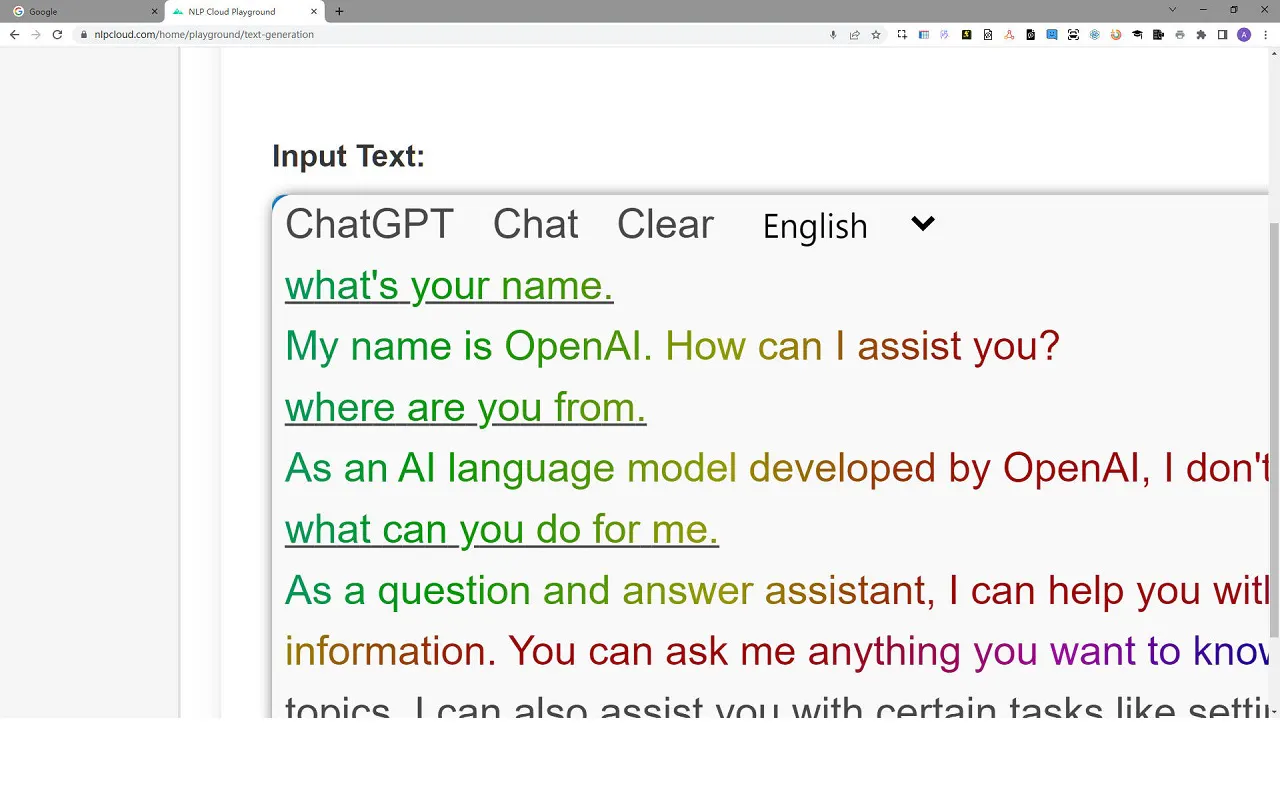Viewport: 1280px width, 800px height.
Task: Open the purple handwriting-style extension
Action: point(945,34)
